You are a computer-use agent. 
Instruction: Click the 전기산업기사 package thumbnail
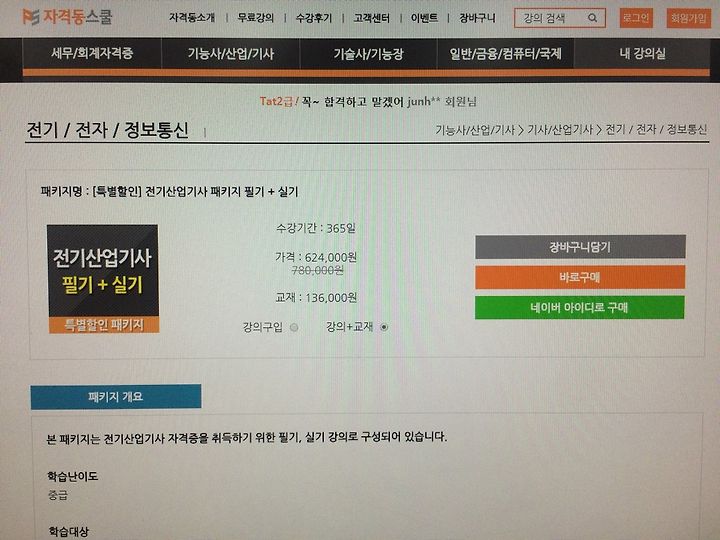103,279
